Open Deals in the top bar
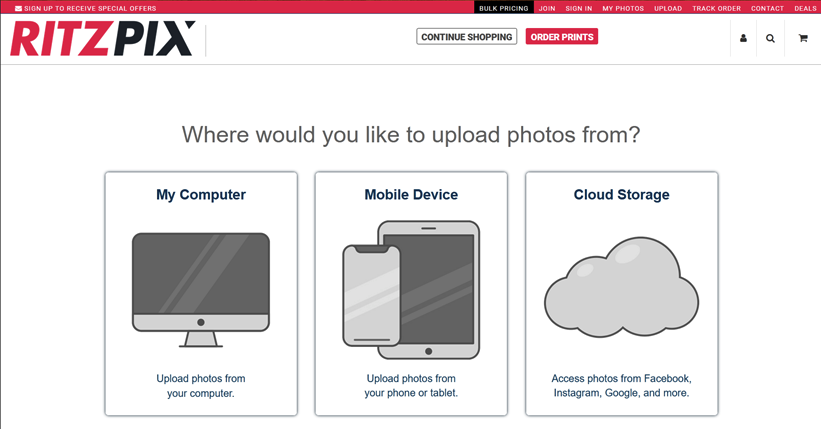Viewport: 821px width, 429px height. pyautogui.click(x=805, y=8)
